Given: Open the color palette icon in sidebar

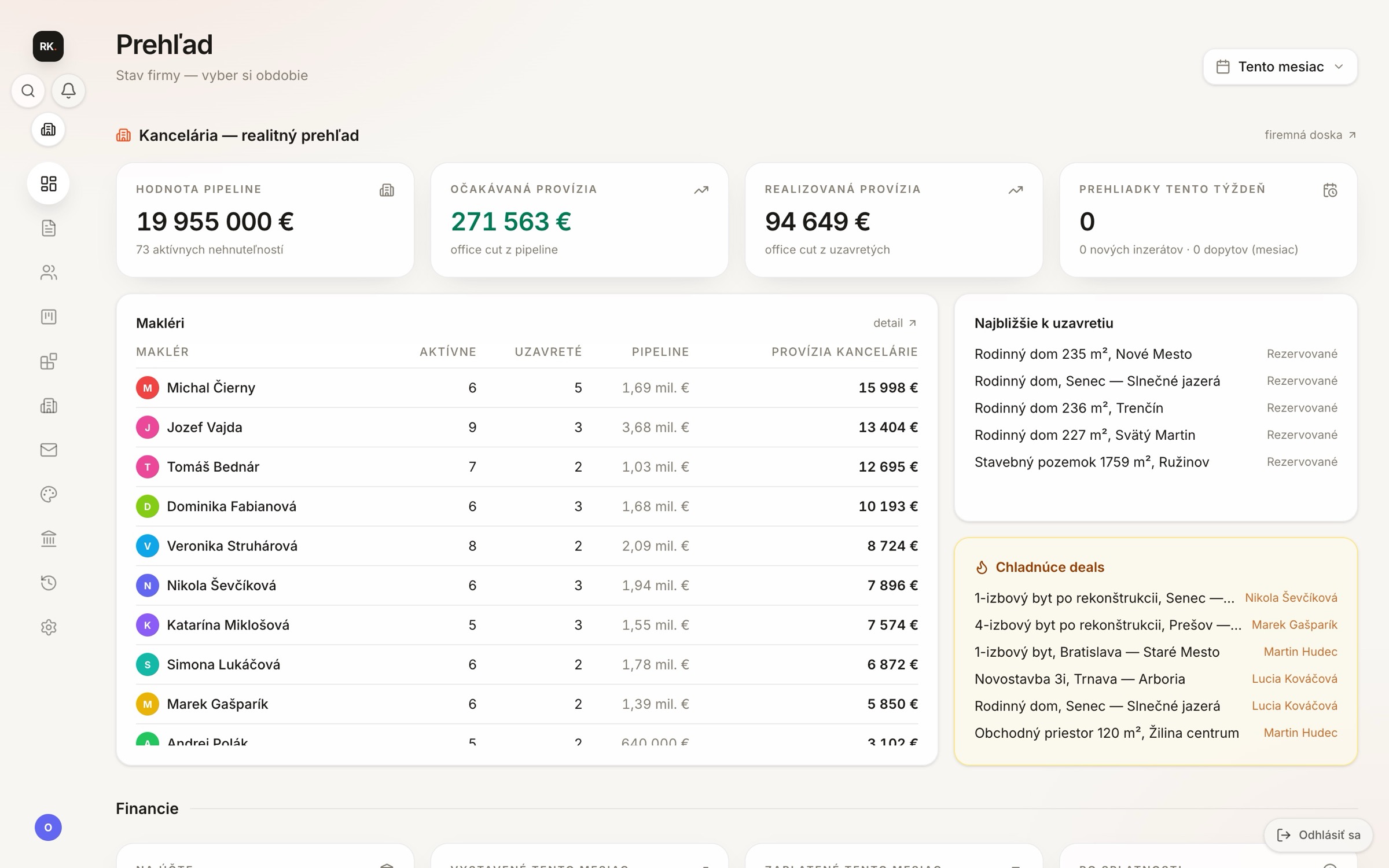Looking at the screenshot, I should pos(49,494).
